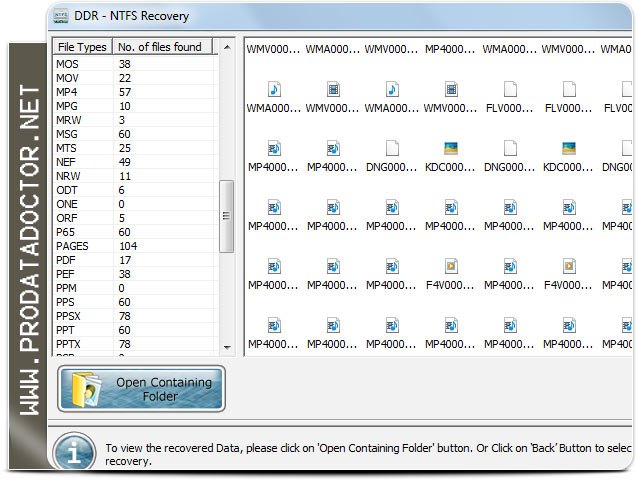Select the PPM row with 0 files
Image resolution: width=636 pixels, height=482 pixels.
pyautogui.click(x=135, y=288)
